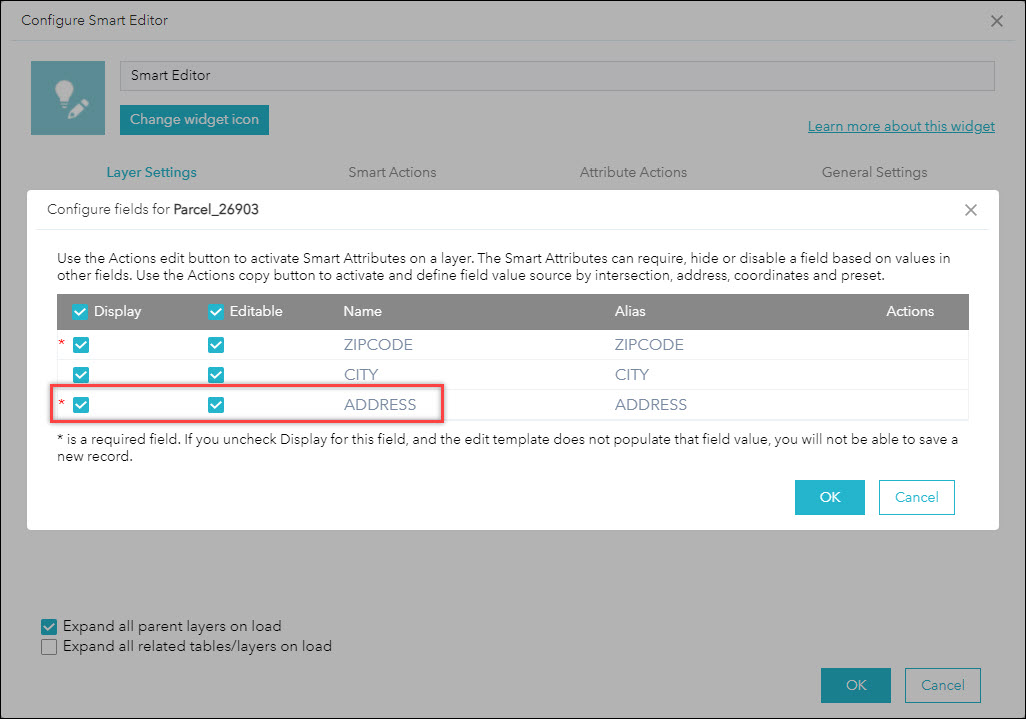Screen dimensions: 1026x719
Task: Uncheck Display for ZIPCODE field
Action: pyautogui.click(x=81, y=345)
